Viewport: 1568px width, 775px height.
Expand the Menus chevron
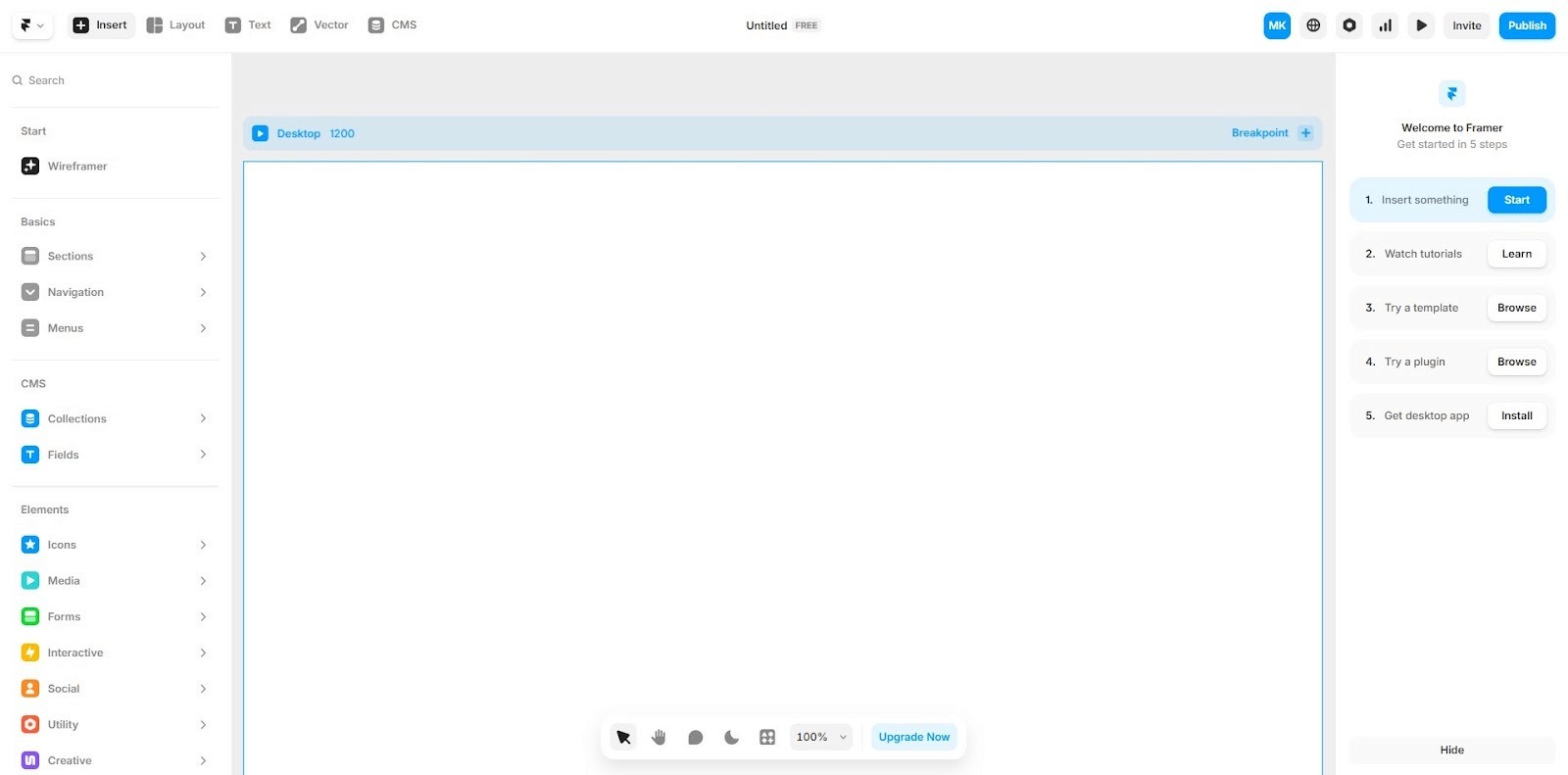tap(203, 328)
